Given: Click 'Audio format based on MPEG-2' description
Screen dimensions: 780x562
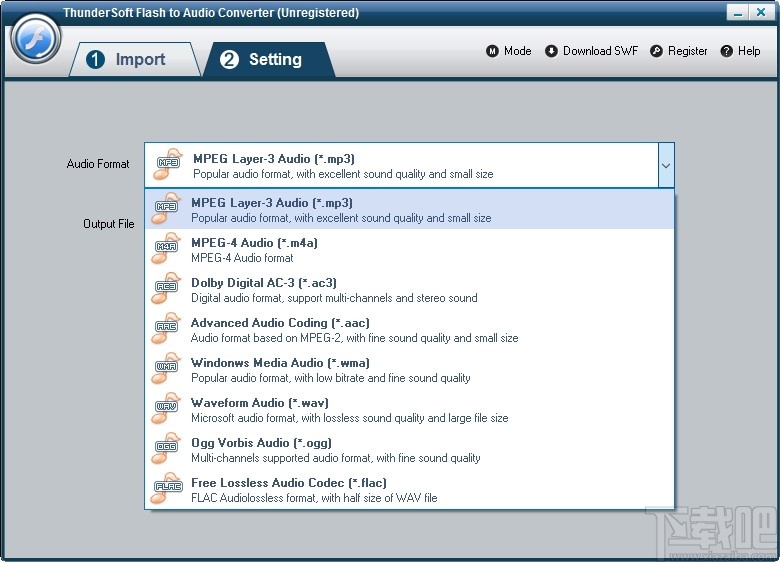Looking at the screenshot, I should point(355,338).
